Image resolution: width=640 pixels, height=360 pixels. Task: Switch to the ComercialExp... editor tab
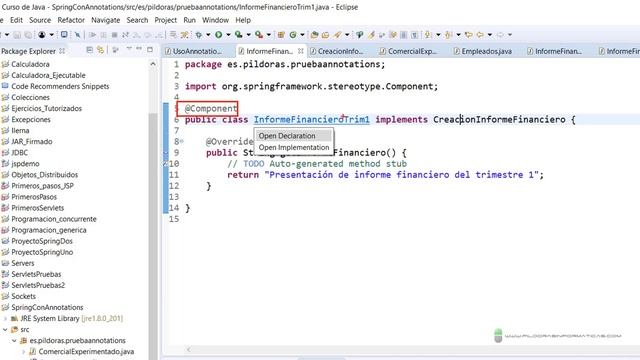click(x=412, y=51)
